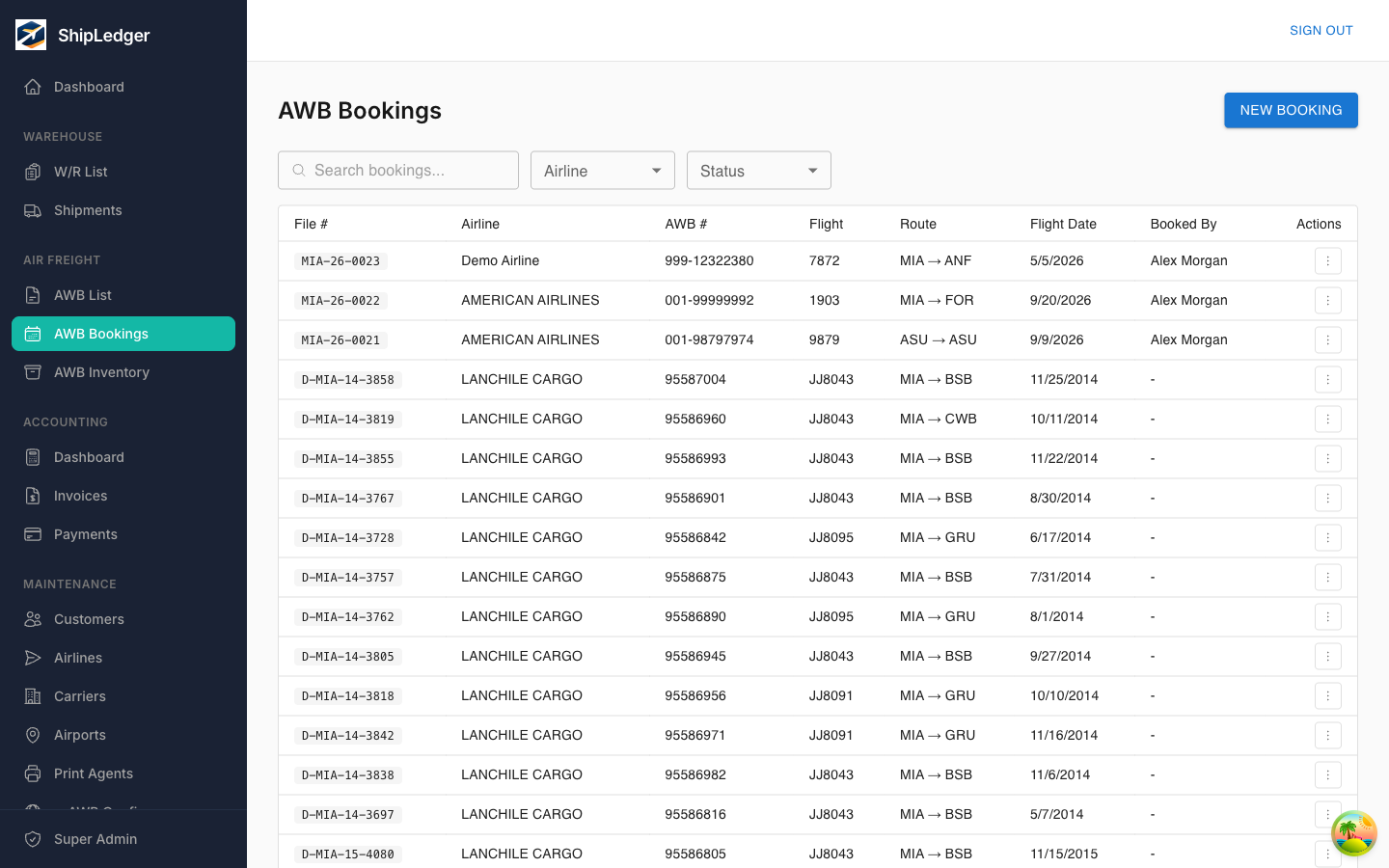Screen dimensions: 1389x868
Task: Click AWB number 001-99999992
Action: point(709,300)
